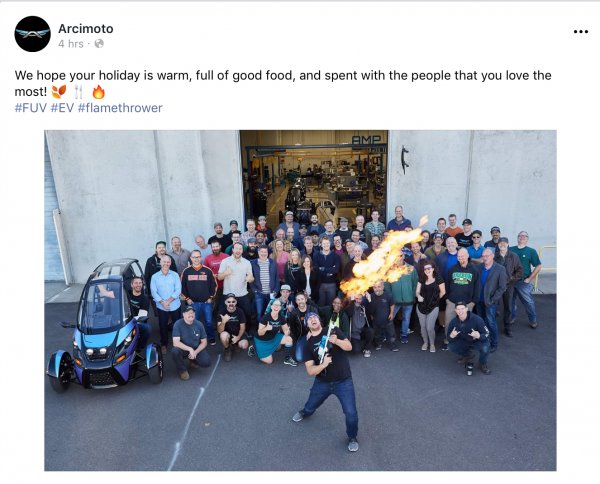Click the fork and knife emoji
Image resolution: width=600 pixels, height=484 pixels.
[x=78, y=92]
